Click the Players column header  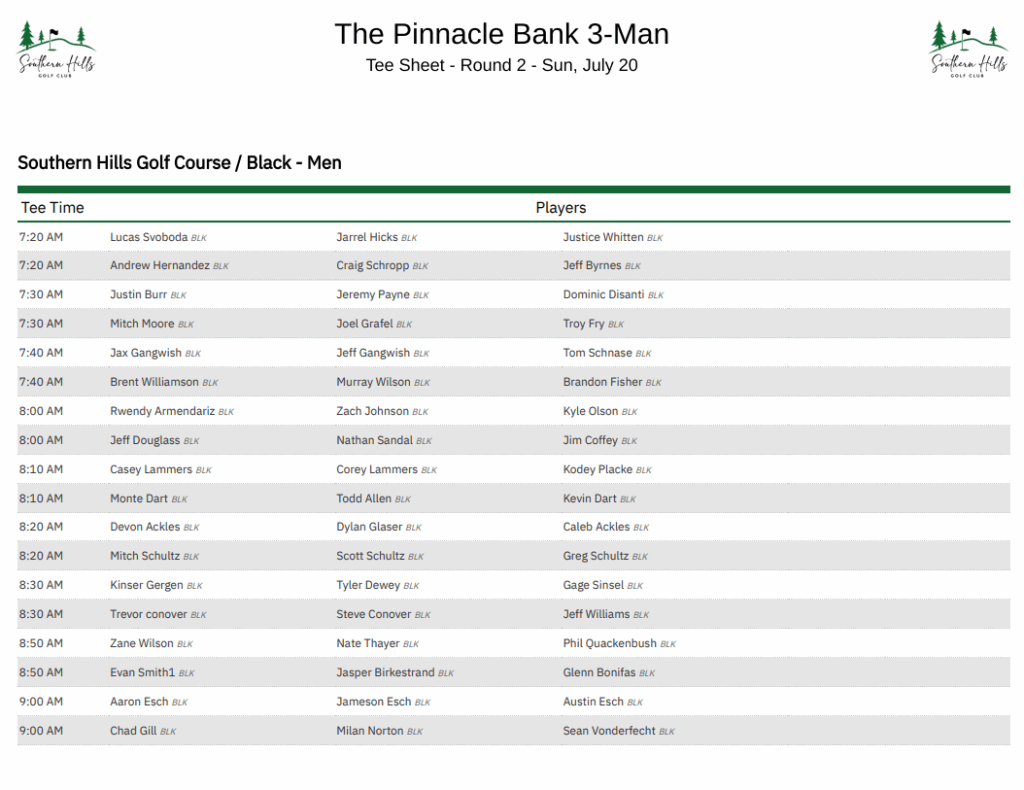point(560,208)
